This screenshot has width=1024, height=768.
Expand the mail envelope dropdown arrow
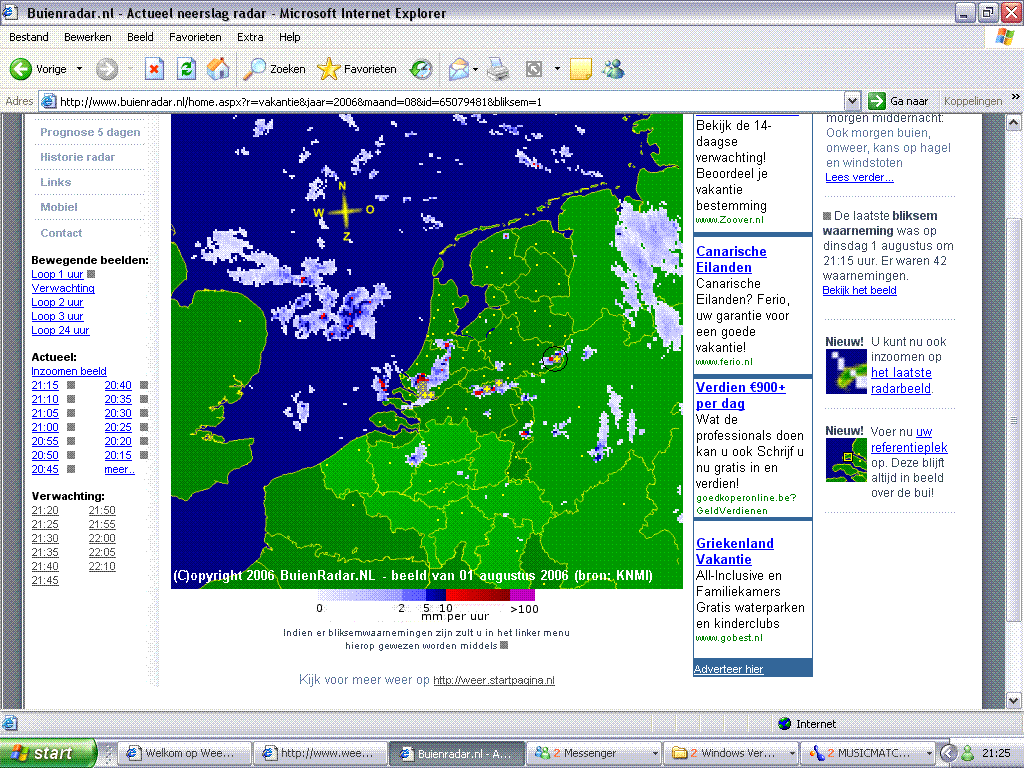point(476,69)
